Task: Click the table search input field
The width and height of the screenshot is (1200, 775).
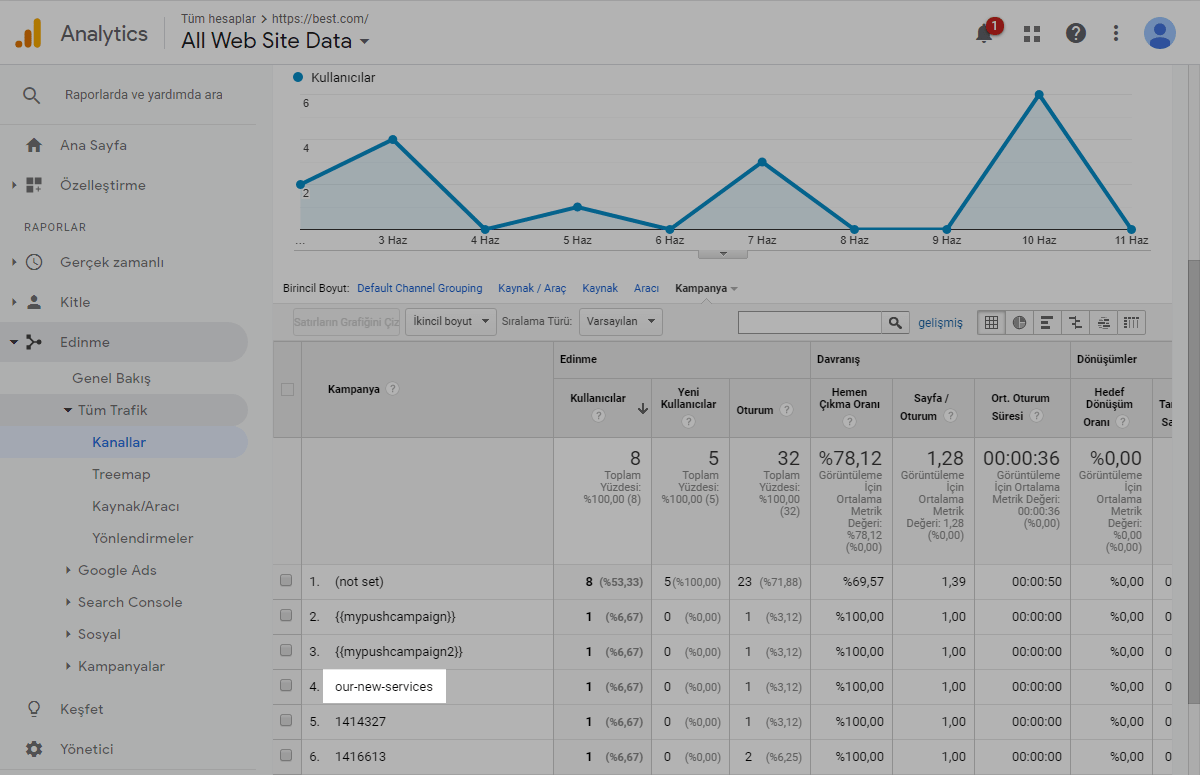Action: [x=809, y=322]
